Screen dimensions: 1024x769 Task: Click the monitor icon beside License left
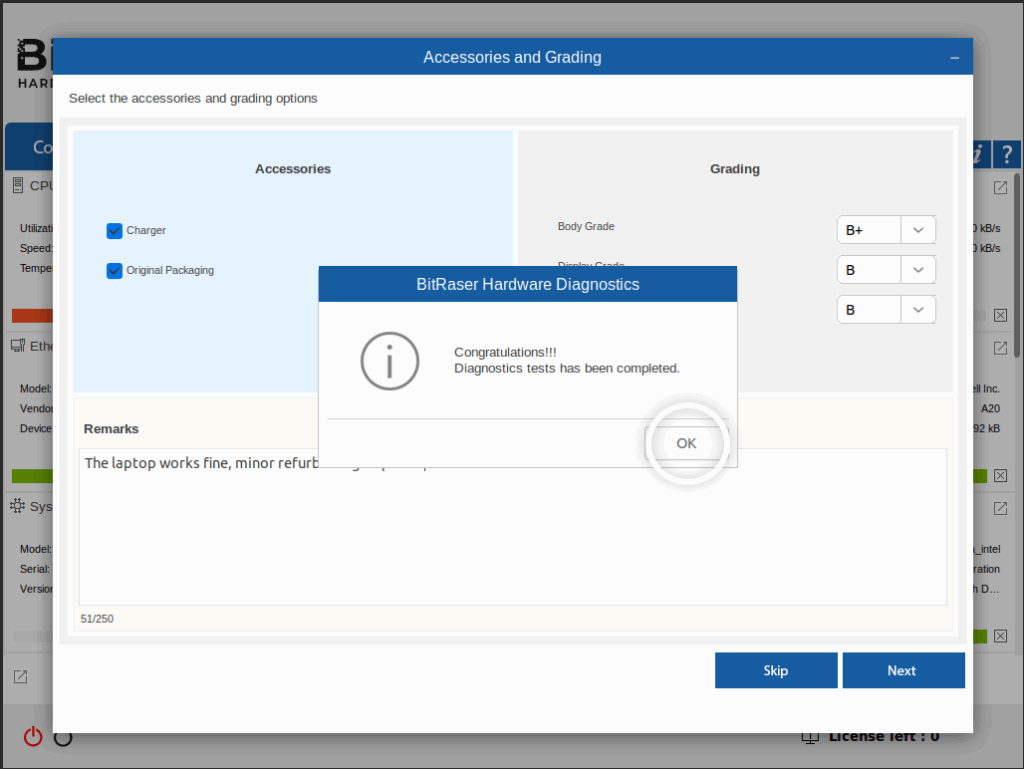coord(810,738)
